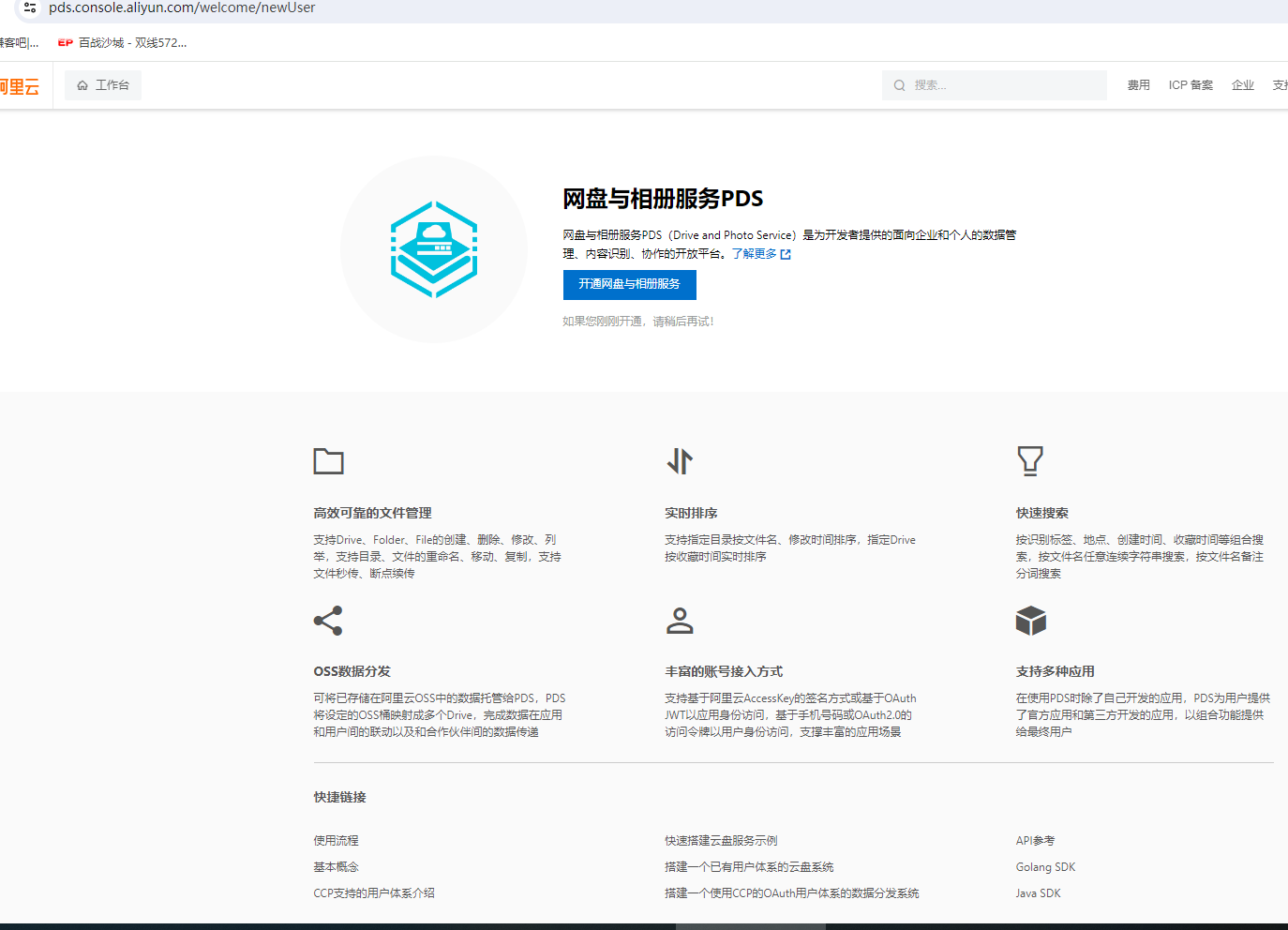Click the person icon above 丰富的账号接入方式
The width and height of the screenshot is (1288, 930).
coord(680,621)
